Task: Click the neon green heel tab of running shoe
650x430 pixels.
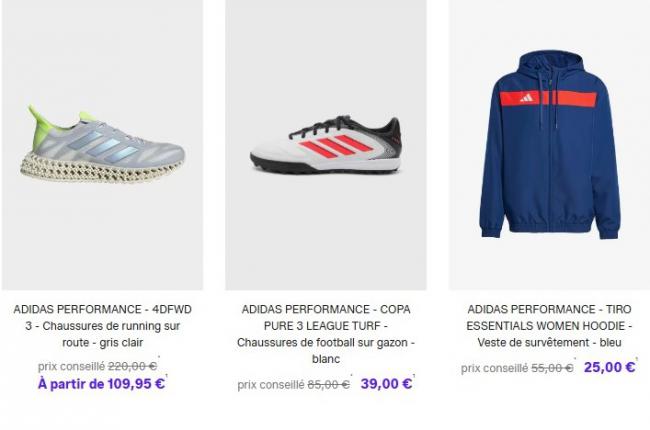Action: (36, 117)
